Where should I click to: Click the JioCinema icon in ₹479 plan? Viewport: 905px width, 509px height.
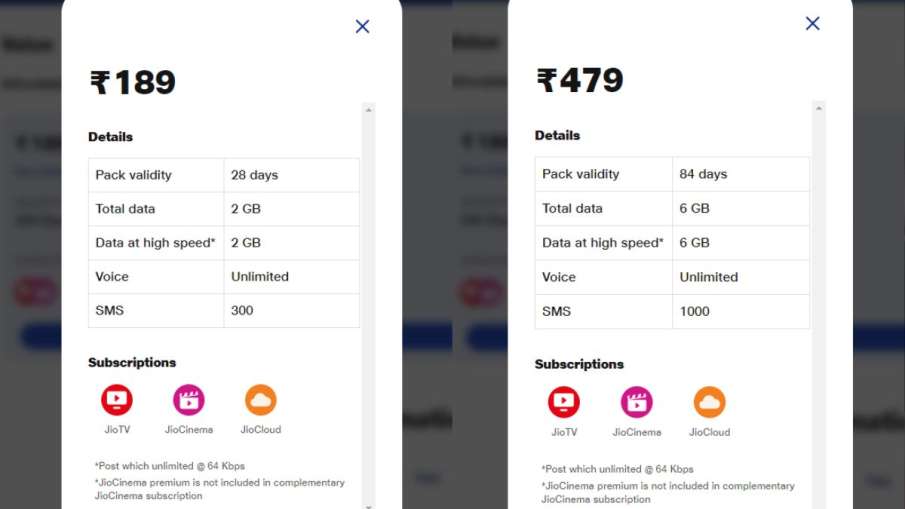636,403
